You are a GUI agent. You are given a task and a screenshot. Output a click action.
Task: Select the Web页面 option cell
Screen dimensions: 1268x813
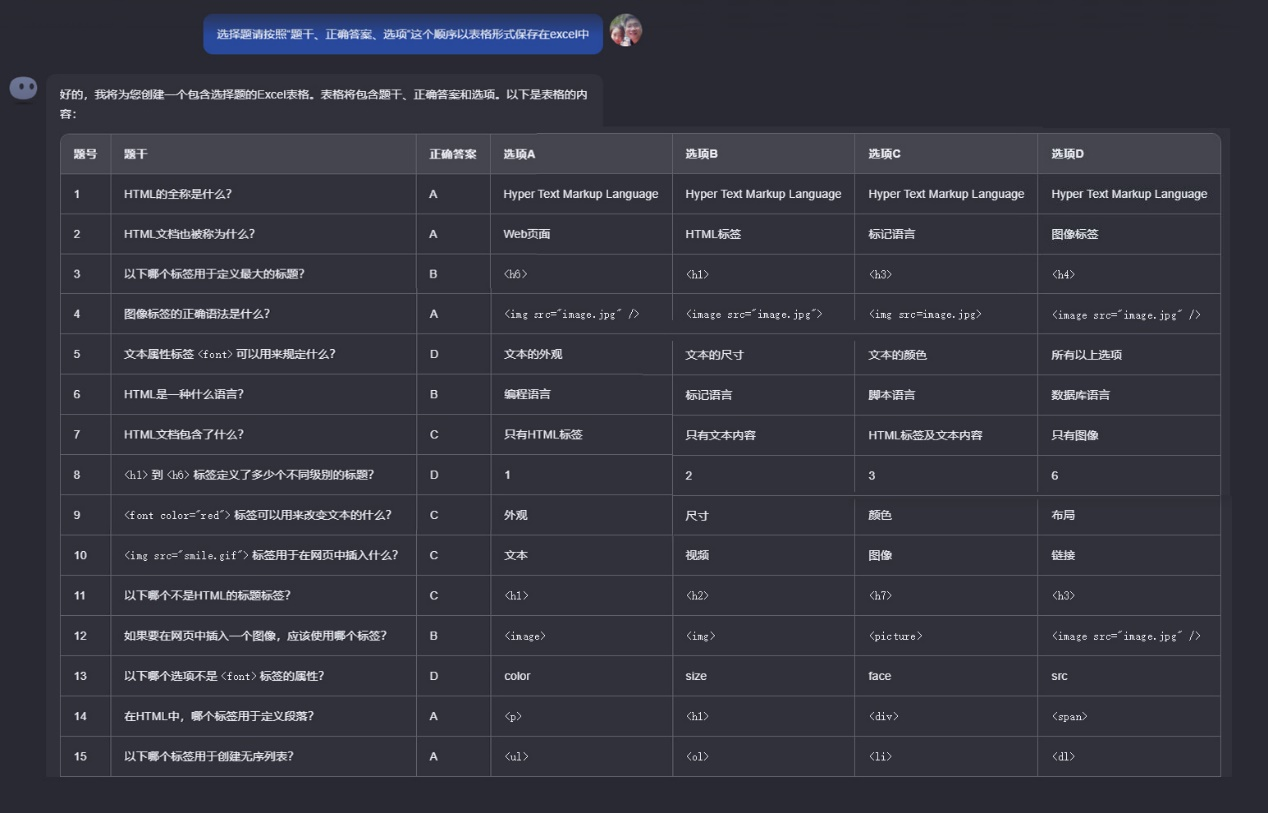(527, 234)
